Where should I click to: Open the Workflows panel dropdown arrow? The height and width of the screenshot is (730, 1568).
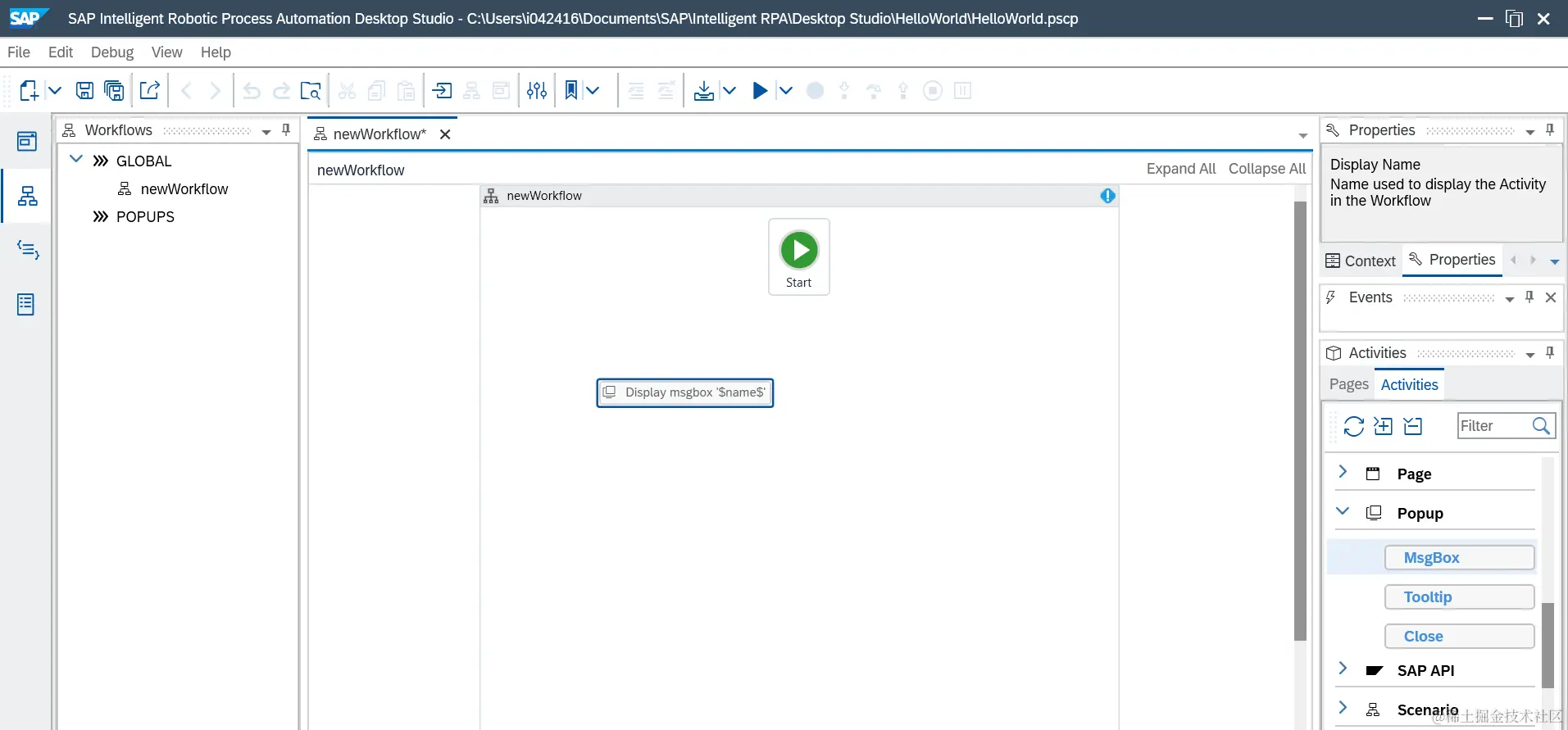coord(266,132)
